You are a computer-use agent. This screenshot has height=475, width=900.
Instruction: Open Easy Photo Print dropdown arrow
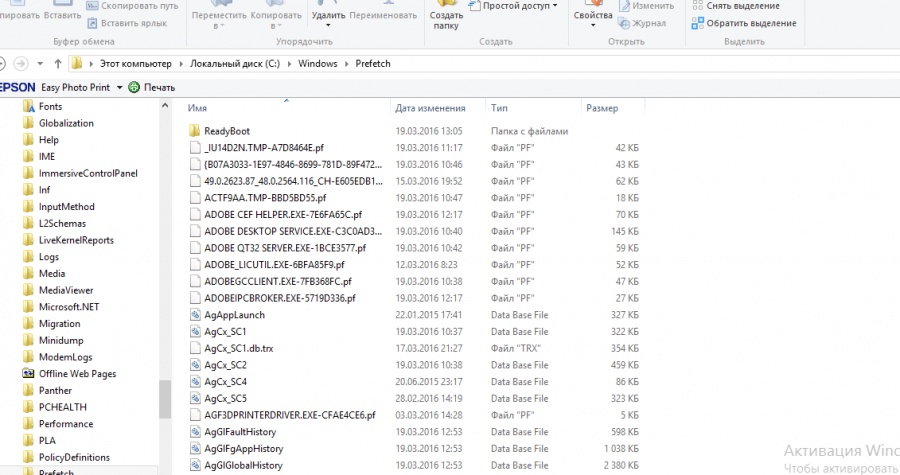[119, 88]
